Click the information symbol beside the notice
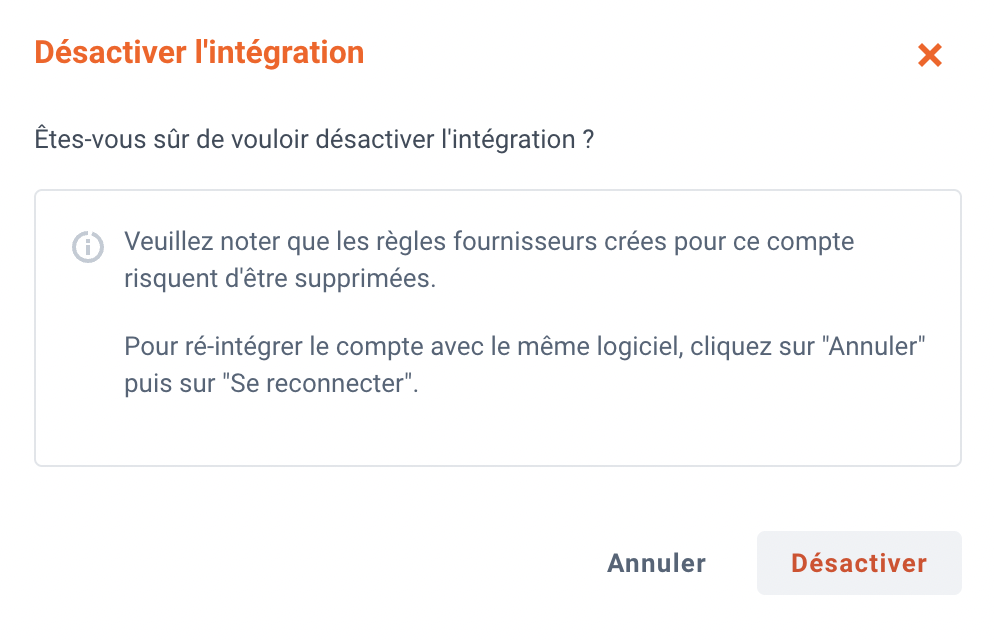This screenshot has width=994, height=640. coord(87,246)
